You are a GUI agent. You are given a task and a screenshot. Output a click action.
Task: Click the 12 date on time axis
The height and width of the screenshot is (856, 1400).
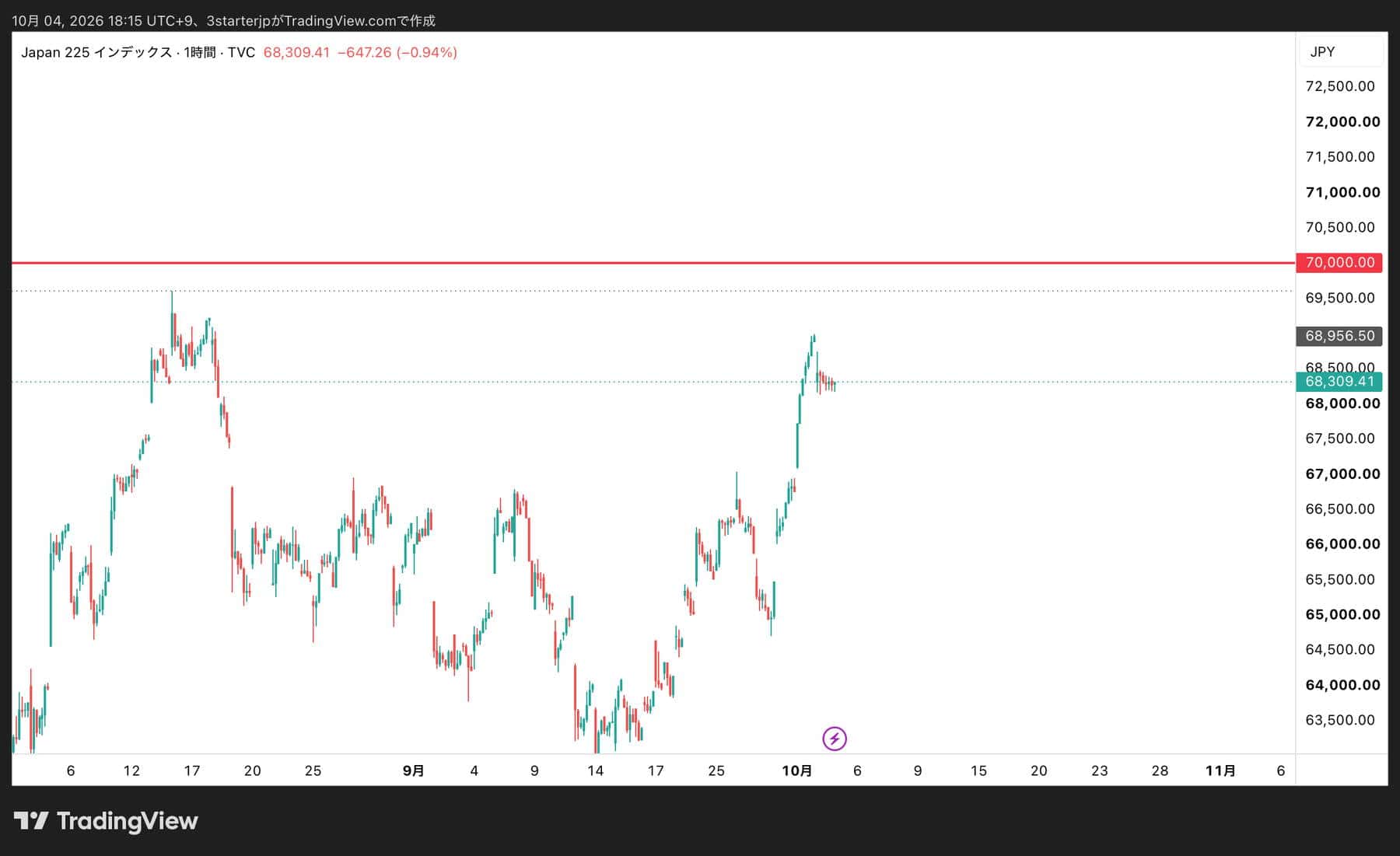coord(131,770)
